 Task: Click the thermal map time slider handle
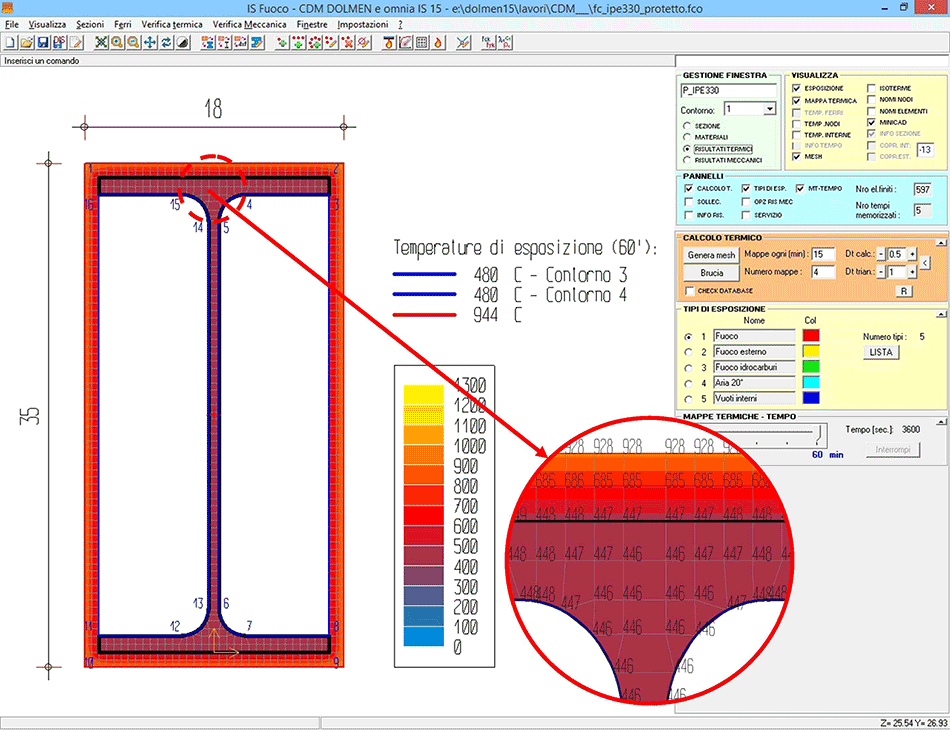pos(819,433)
